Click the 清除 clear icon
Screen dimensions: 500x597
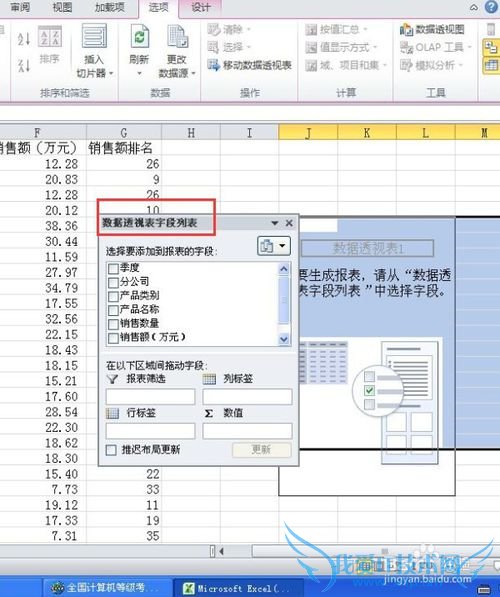pyautogui.click(x=214, y=29)
